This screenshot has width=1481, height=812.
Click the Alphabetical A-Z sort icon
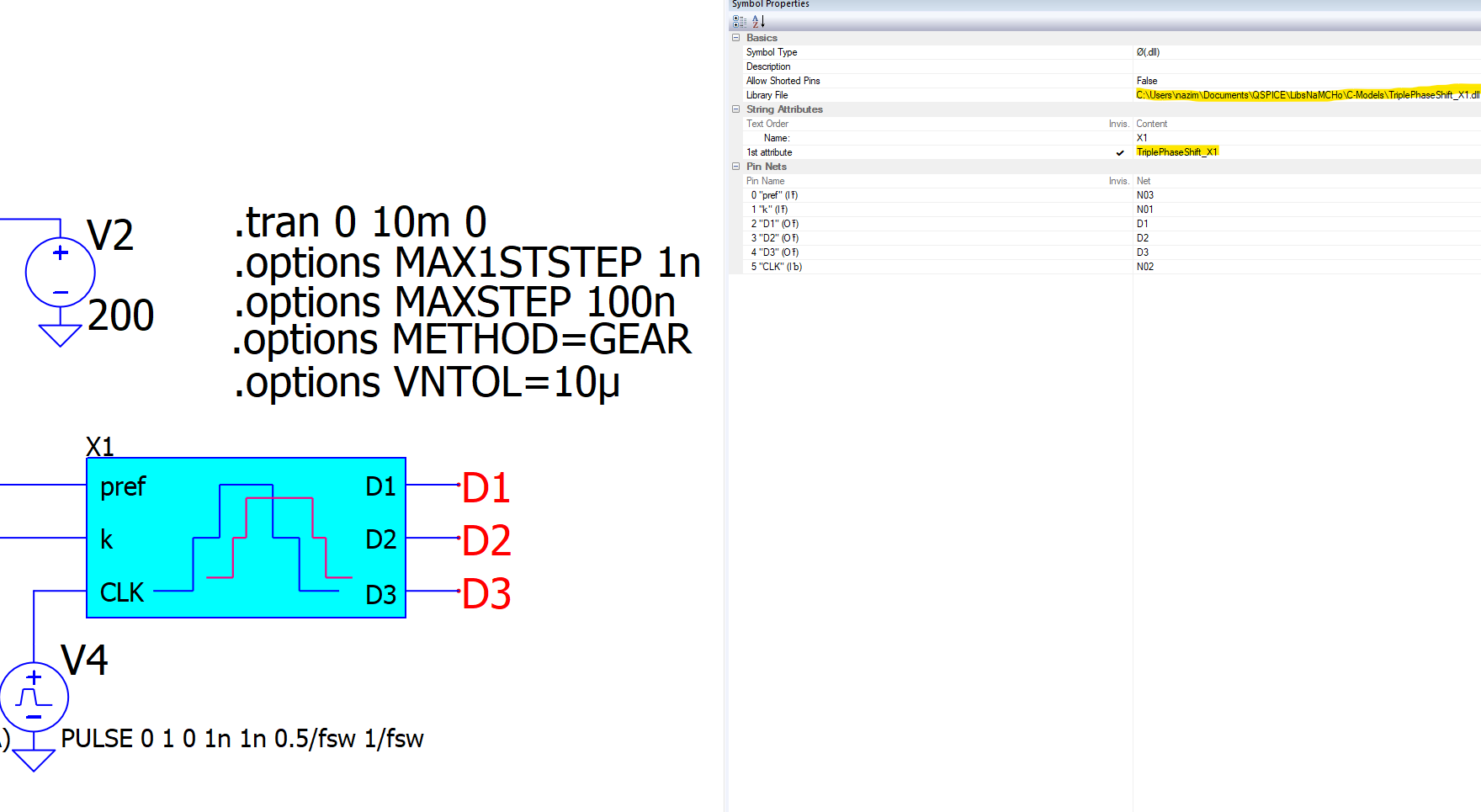[758, 22]
